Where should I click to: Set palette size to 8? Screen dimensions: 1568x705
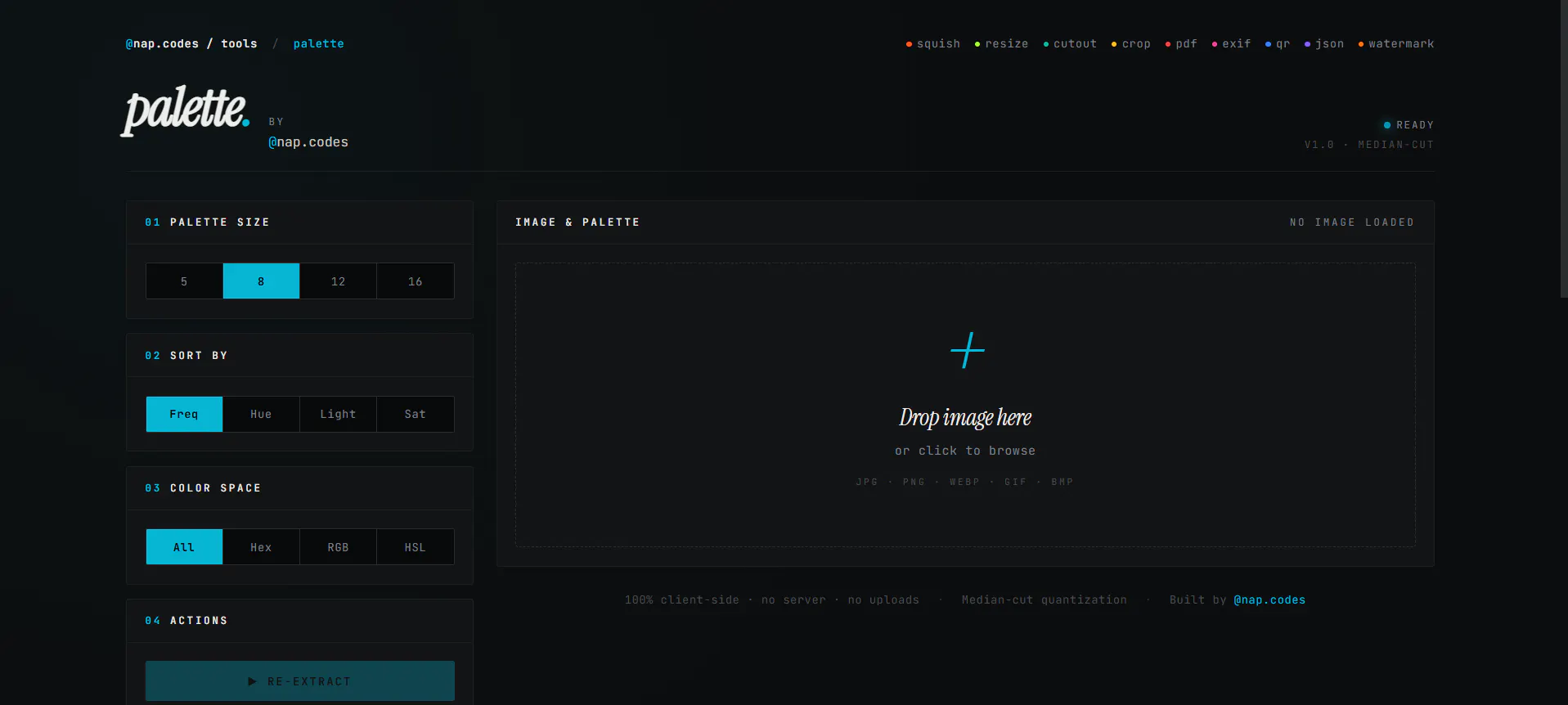tap(261, 281)
